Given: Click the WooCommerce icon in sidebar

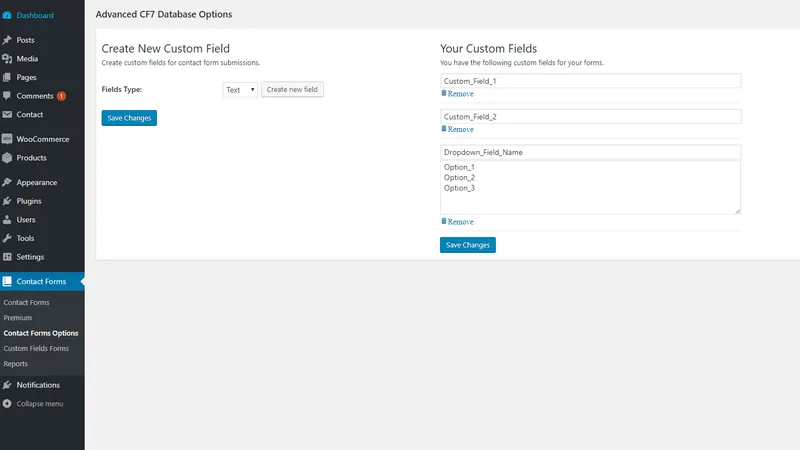Looking at the screenshot, I should pos(7,139).
